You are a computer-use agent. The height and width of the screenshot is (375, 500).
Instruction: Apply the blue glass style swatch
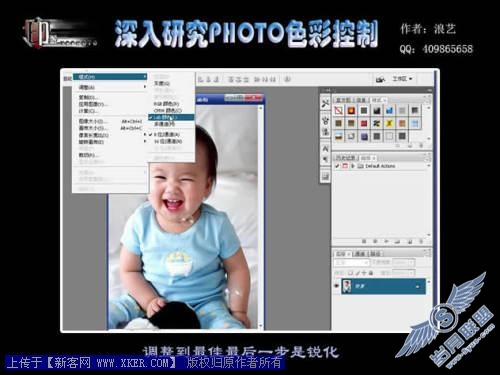point(389,110)
